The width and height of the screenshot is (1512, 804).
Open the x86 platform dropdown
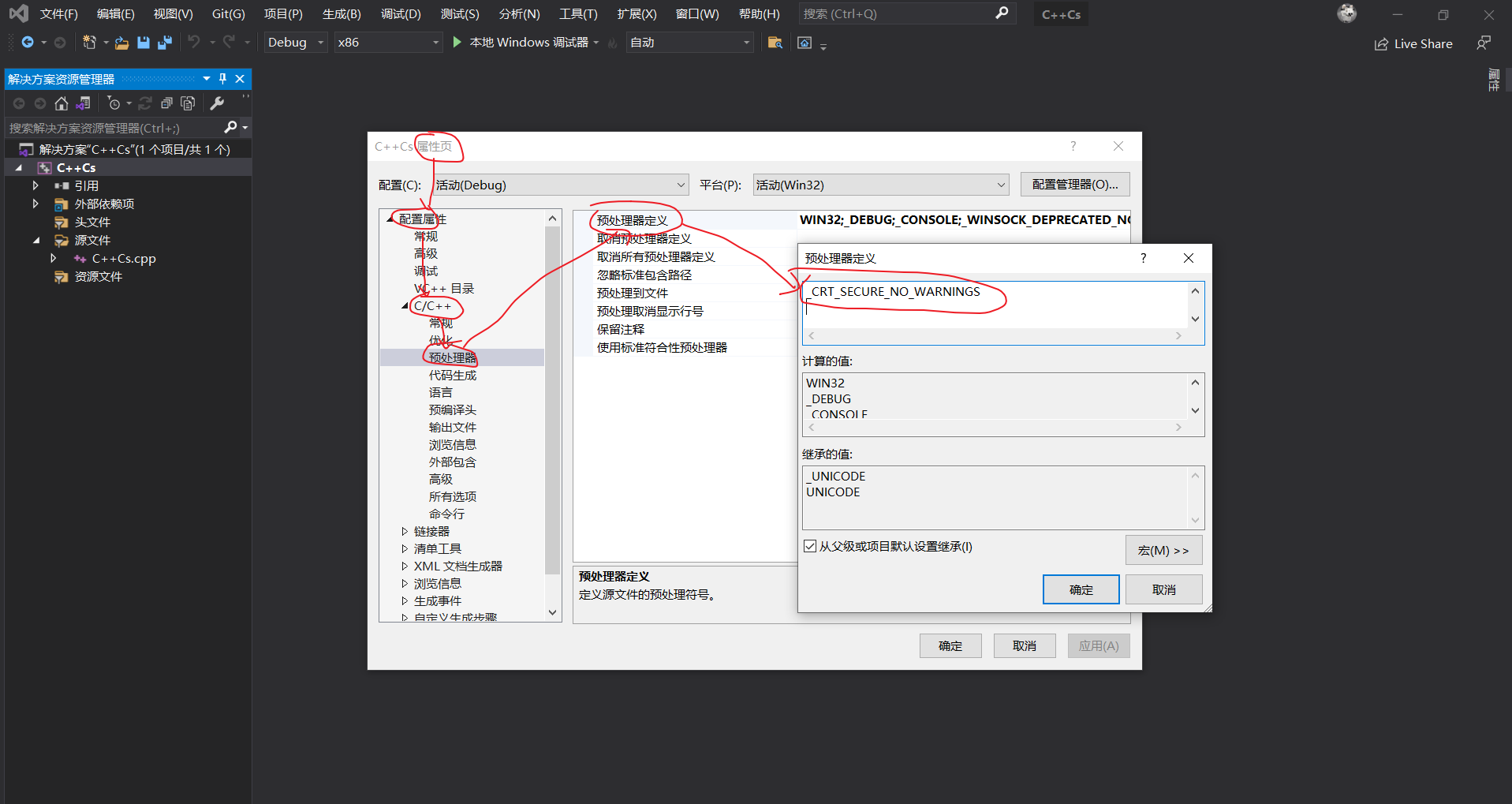(x=387, y=43)
